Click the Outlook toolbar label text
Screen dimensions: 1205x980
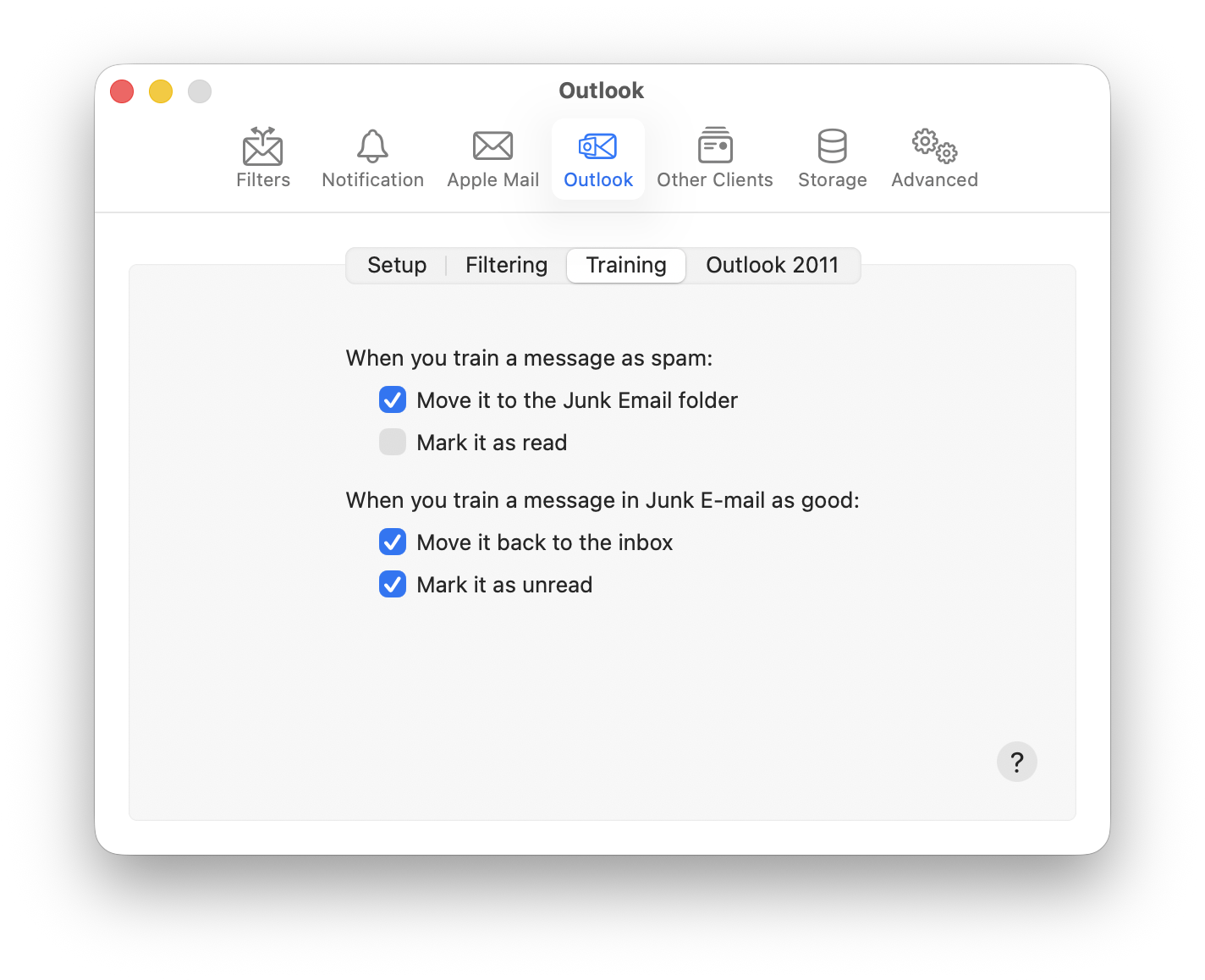597,179
